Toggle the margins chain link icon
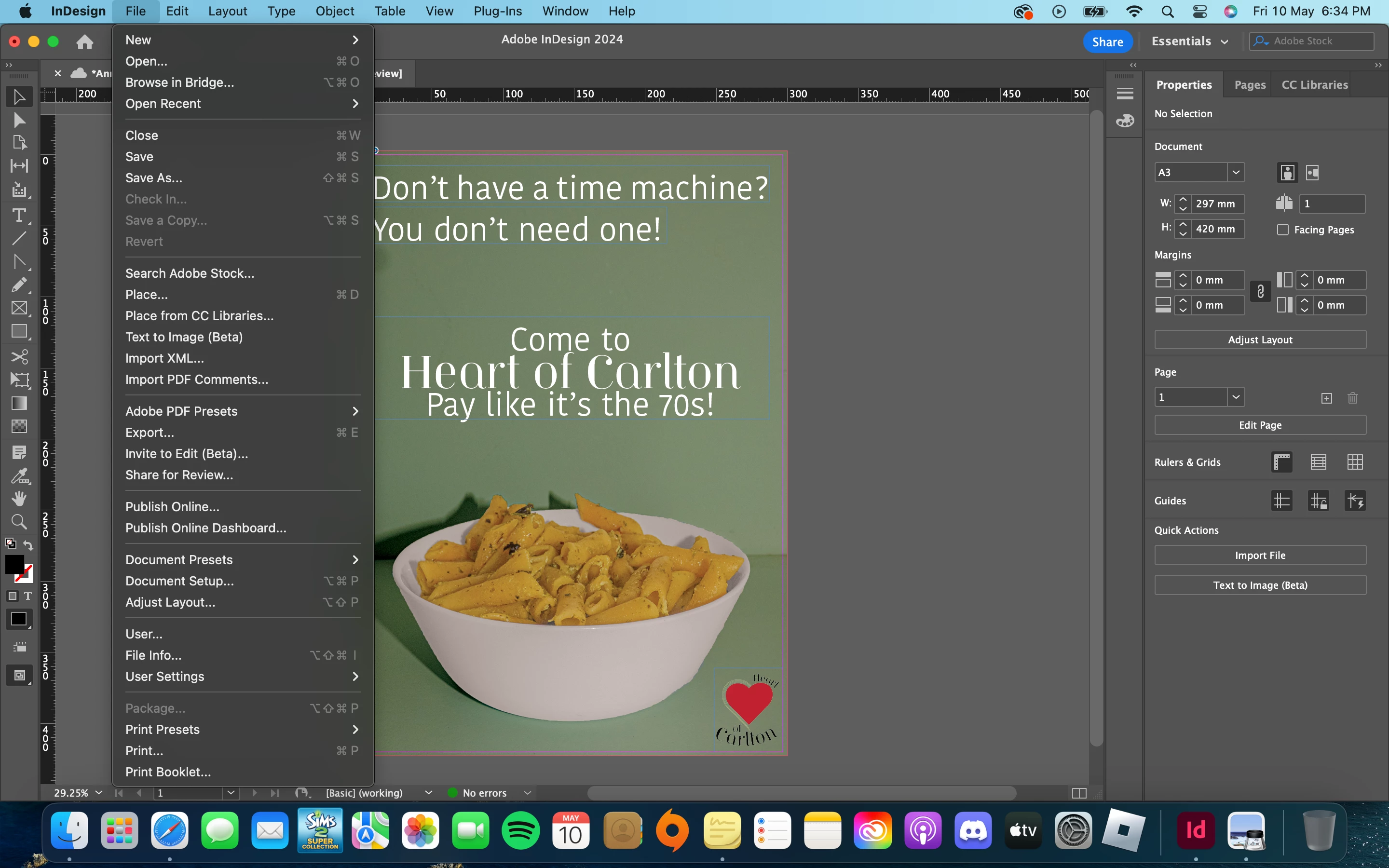This screenshot has width=1389, height=868. (x=1260, y=292)
